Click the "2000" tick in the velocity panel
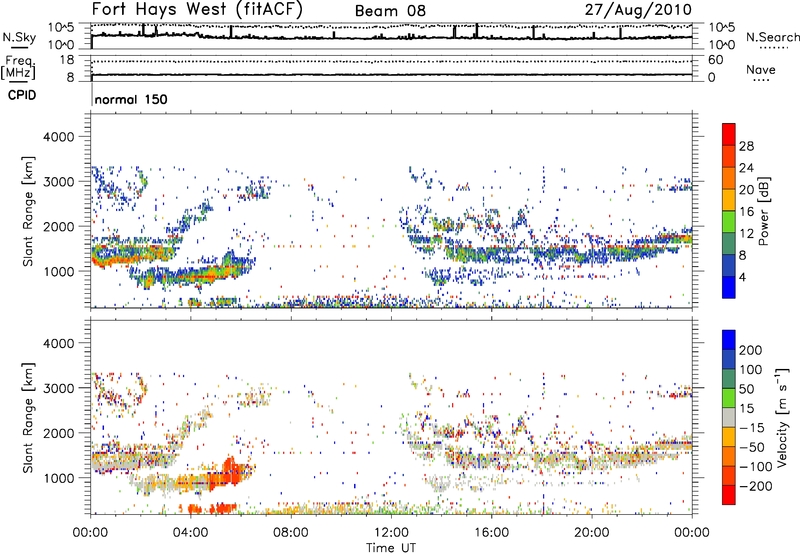Screen dimensions: 800x554 [59, 433]
